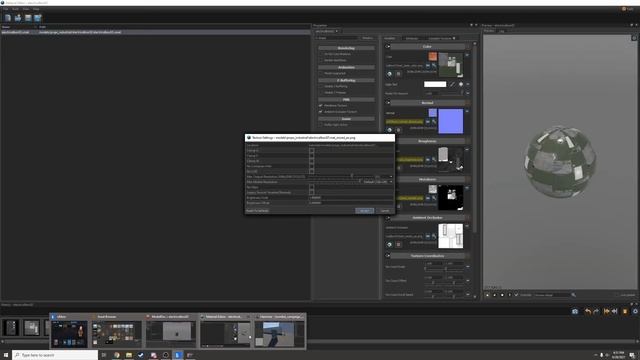Click the Open material toolbar icon
The width and height of the screenshot is (640, 360).
(18, 18)
